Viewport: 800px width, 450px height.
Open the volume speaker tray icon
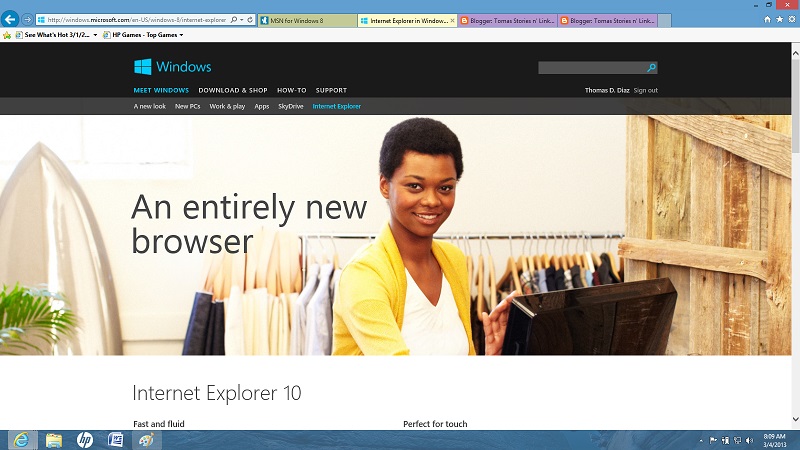(x=749, y=440)
